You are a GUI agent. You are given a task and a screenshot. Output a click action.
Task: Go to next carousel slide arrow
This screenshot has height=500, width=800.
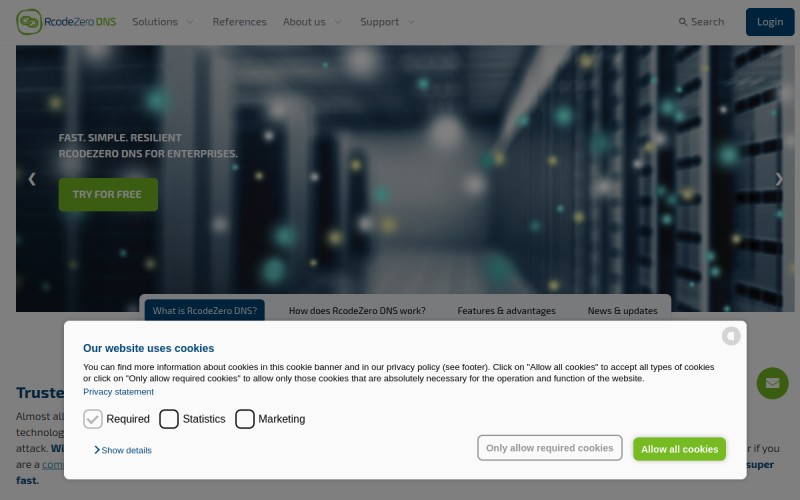(779, 179)
